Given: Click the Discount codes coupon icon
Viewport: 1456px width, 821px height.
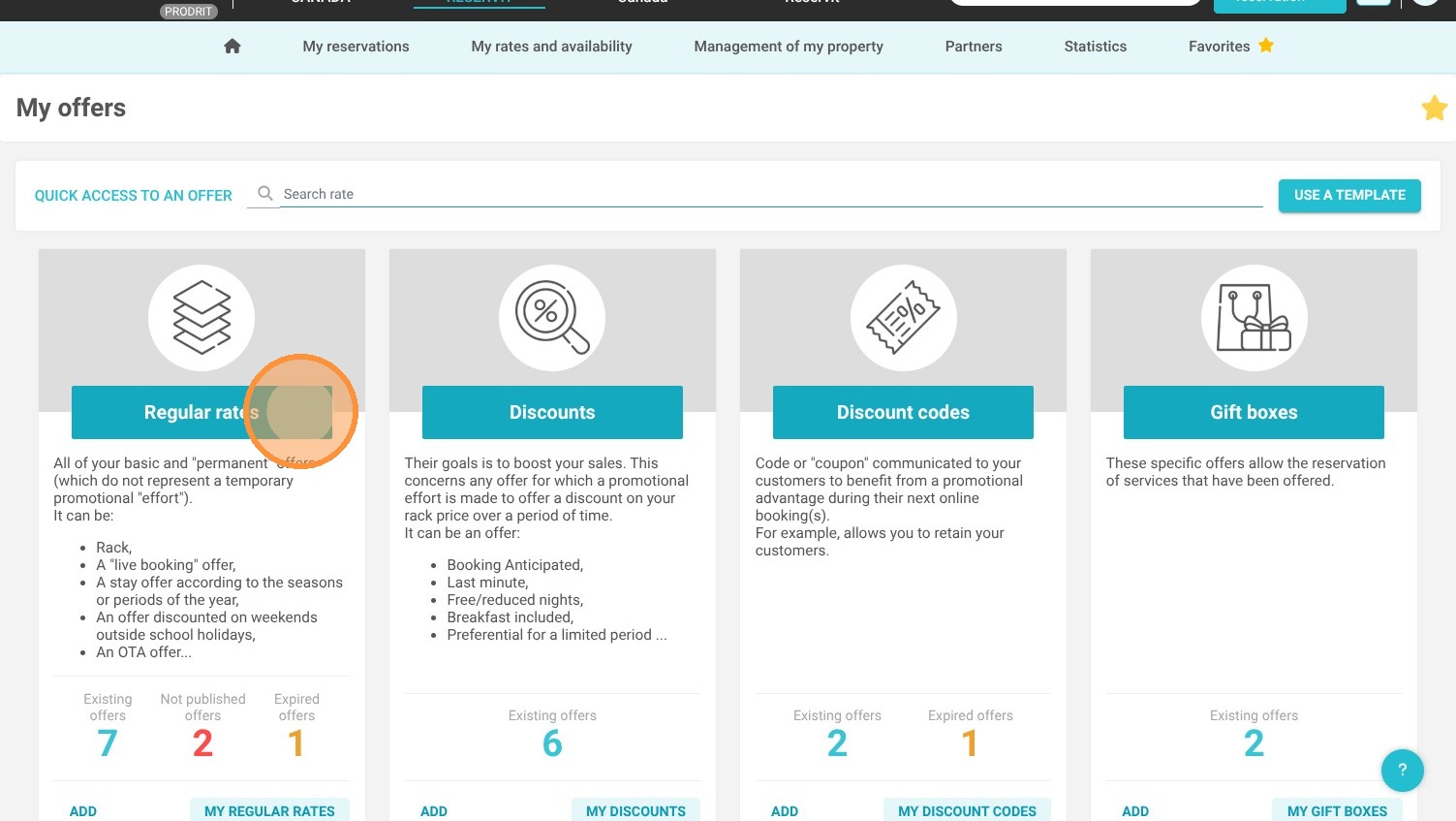Looking at the screenshot, I should pyautogui.click(x=903, y=318).
